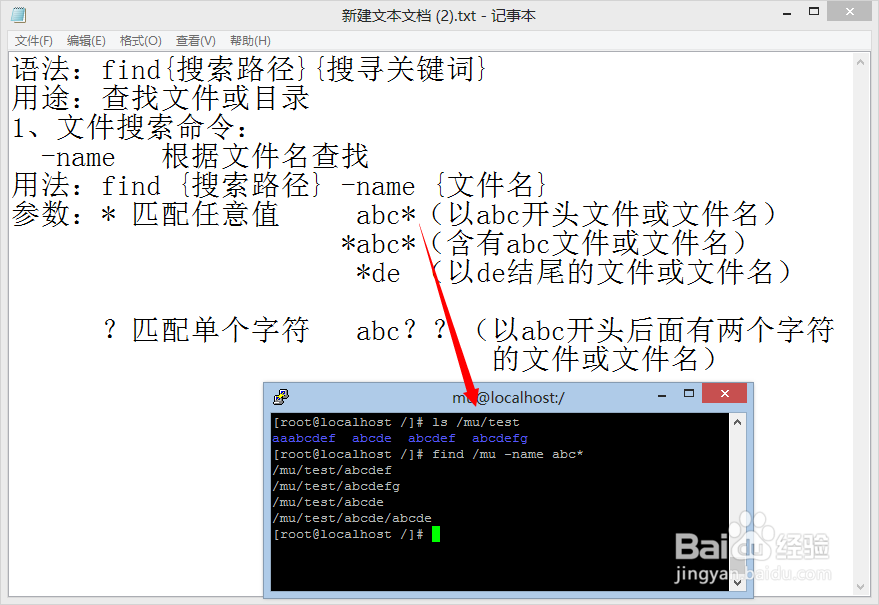Open the 格式(O) menu

tap(140, 41)
